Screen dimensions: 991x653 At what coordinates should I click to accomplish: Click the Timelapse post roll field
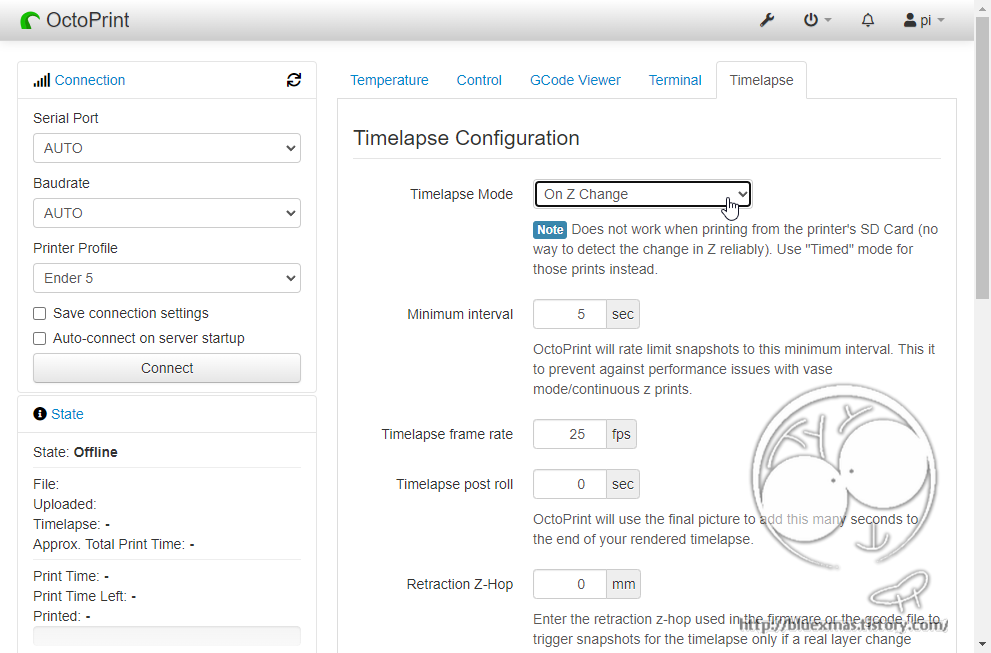[x=569, y=484]
